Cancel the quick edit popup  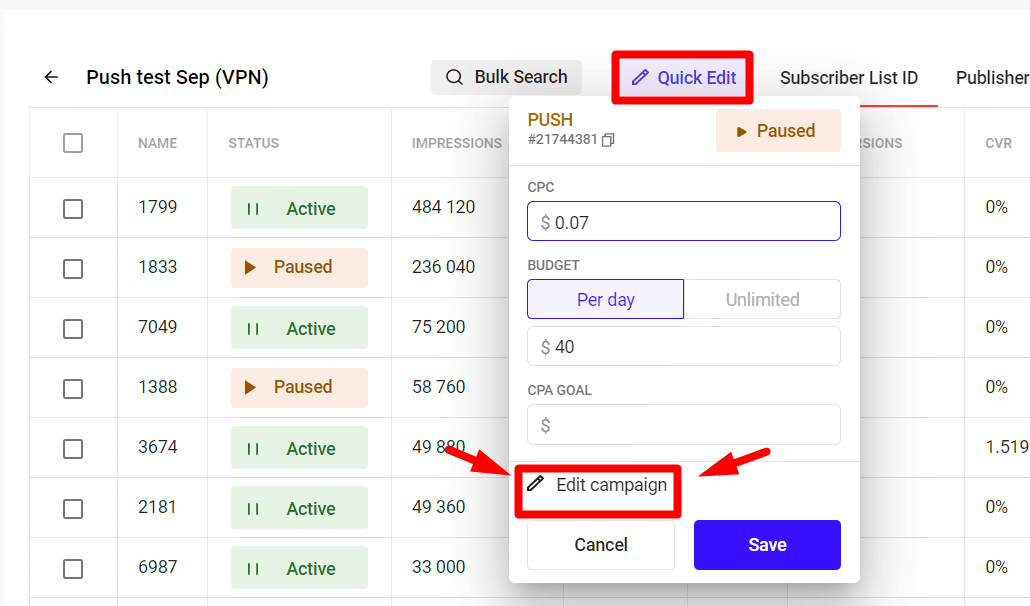(x=601, y=545)
